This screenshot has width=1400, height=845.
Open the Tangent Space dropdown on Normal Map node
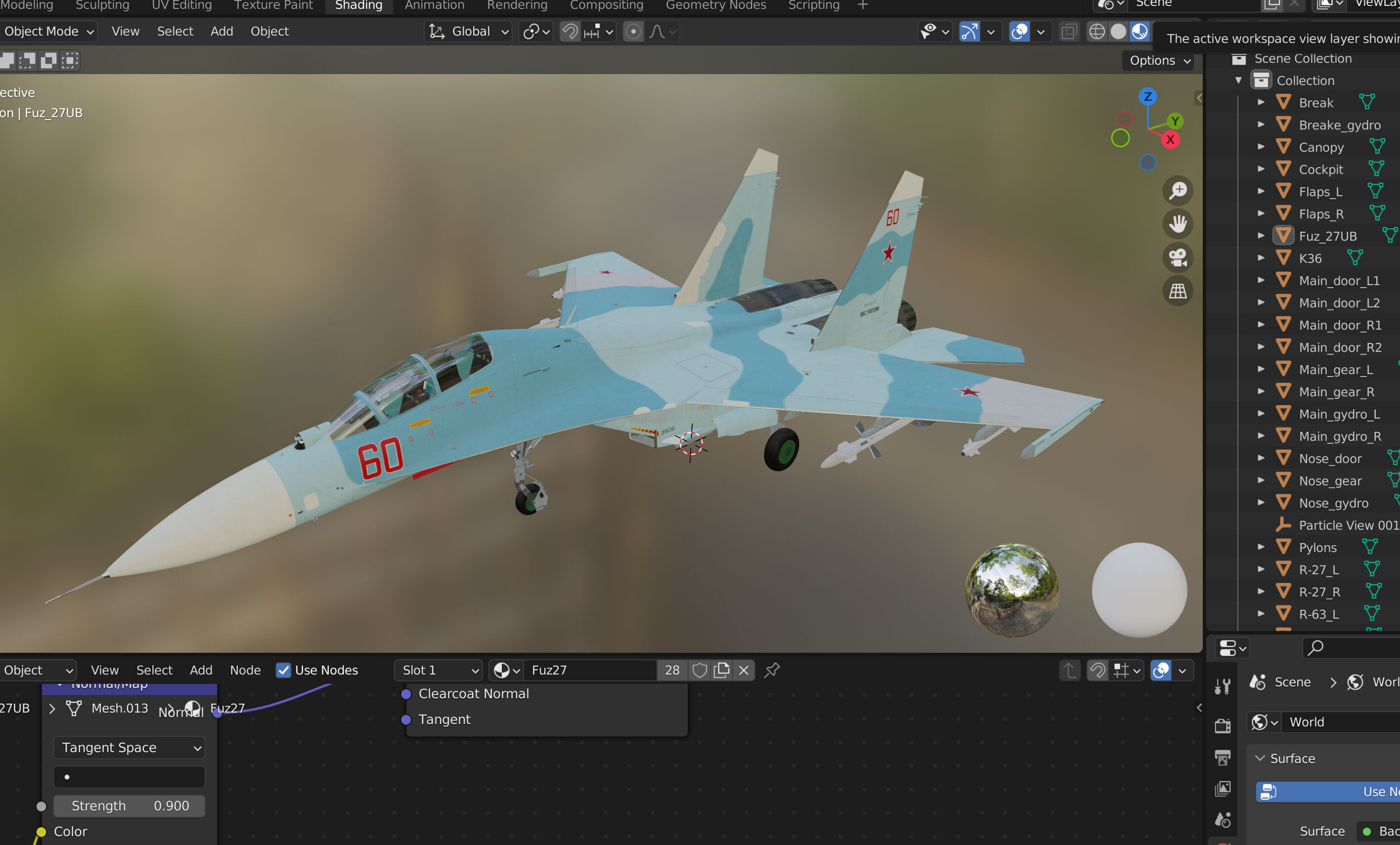pyautogui.click(x=130, y=747)
